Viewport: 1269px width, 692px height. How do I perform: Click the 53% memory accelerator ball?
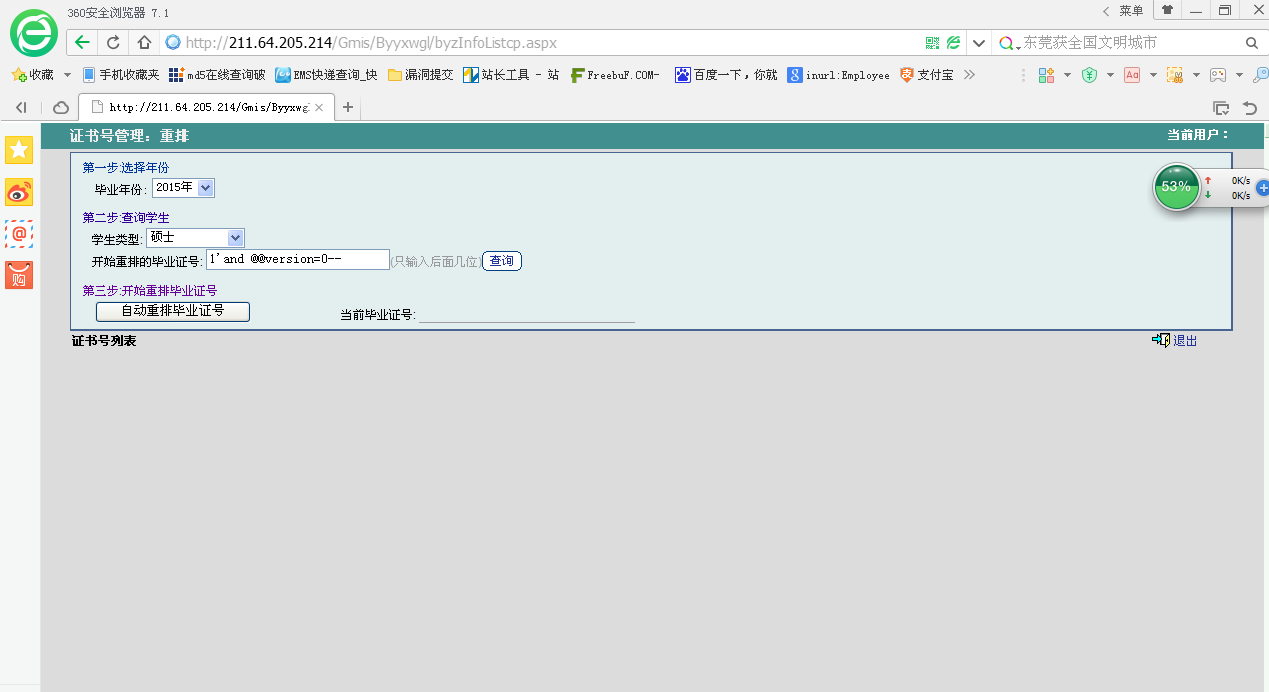tap(1176, 187)
